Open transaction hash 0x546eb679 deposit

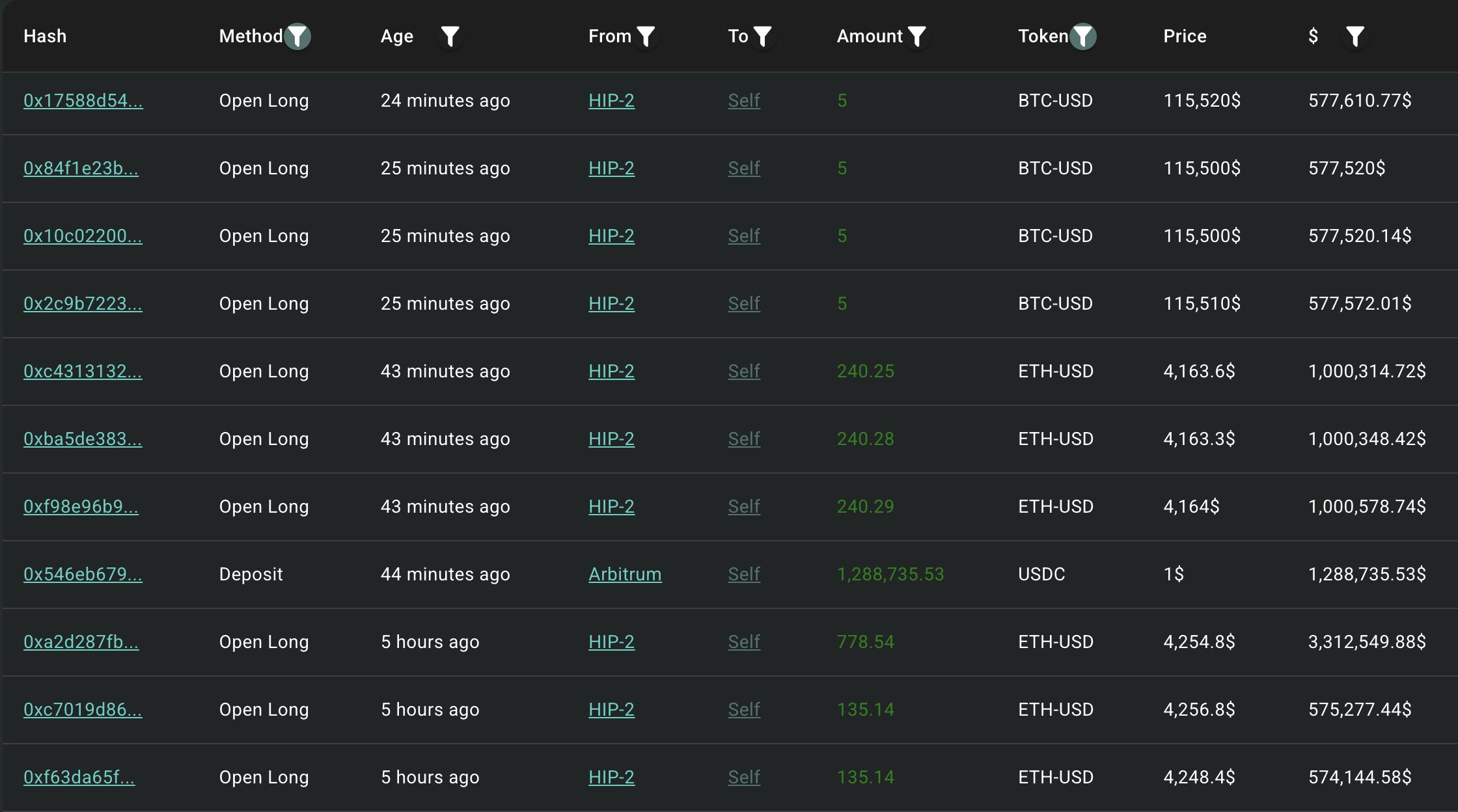tap(83, 574)
